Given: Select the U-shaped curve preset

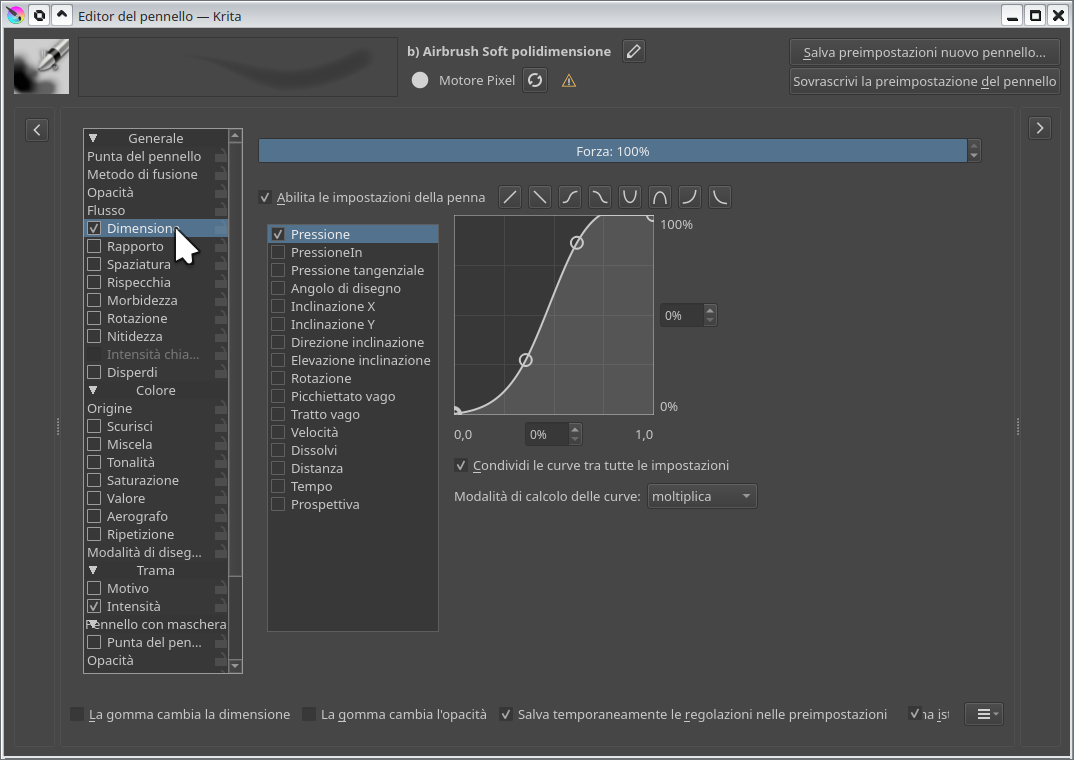Looking at the screenshot, I should pos(629,197).
